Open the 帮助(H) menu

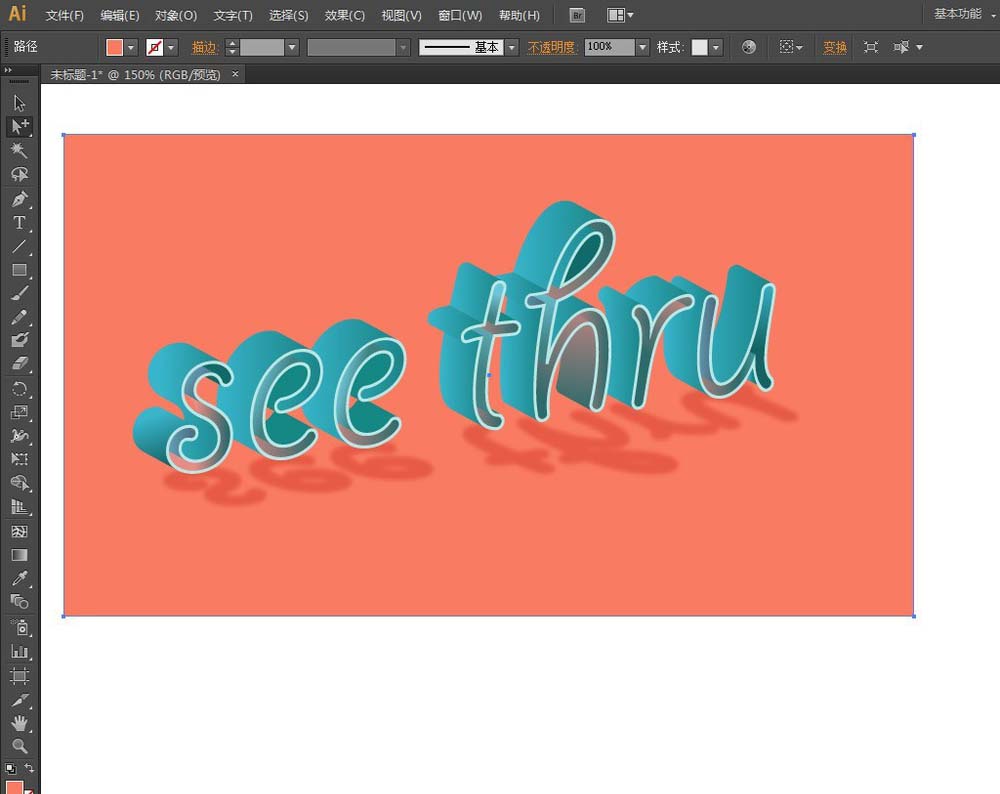coord(518,15)
